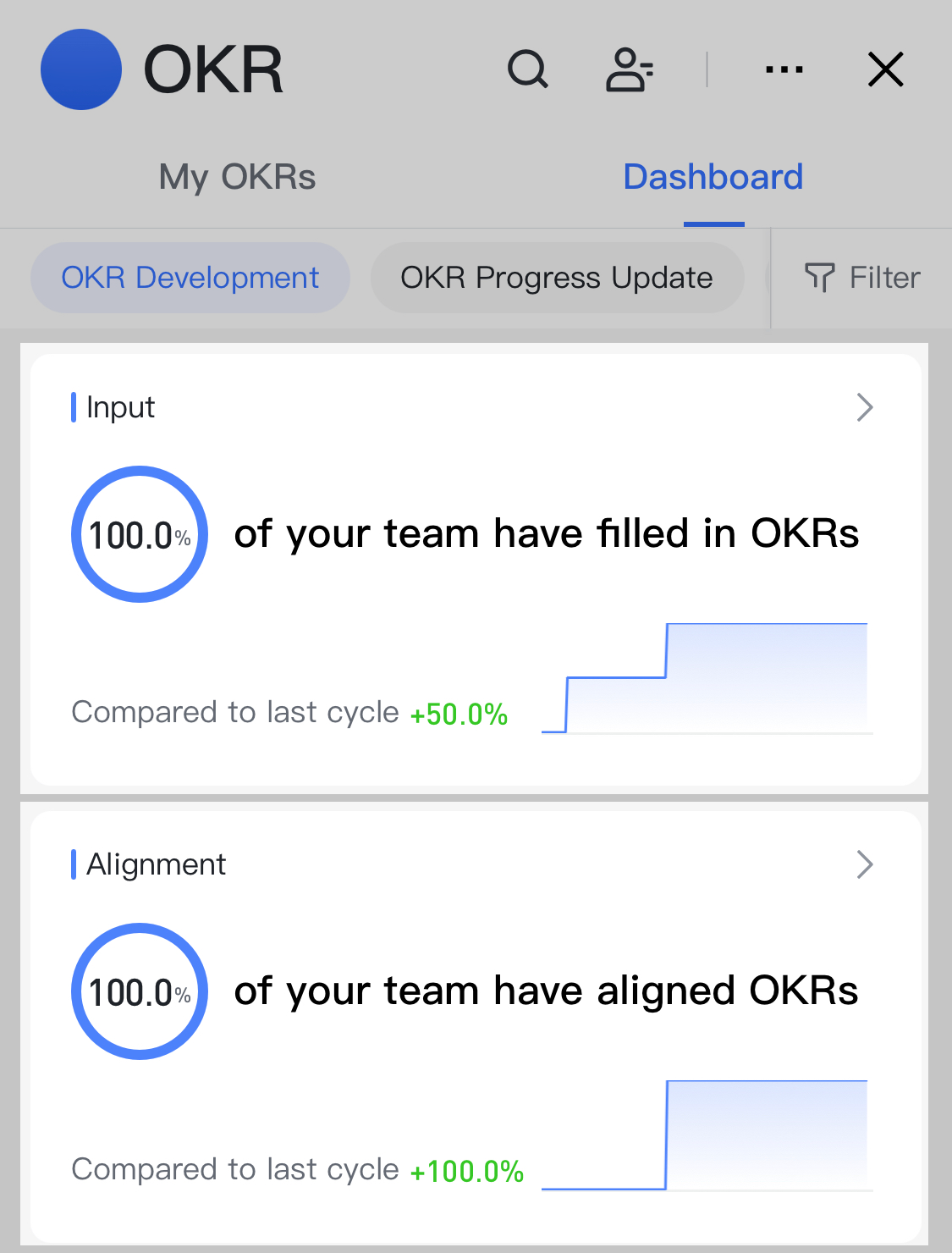Open the more options ellipsis menu
952x1253 pixels.
point(784,69)
